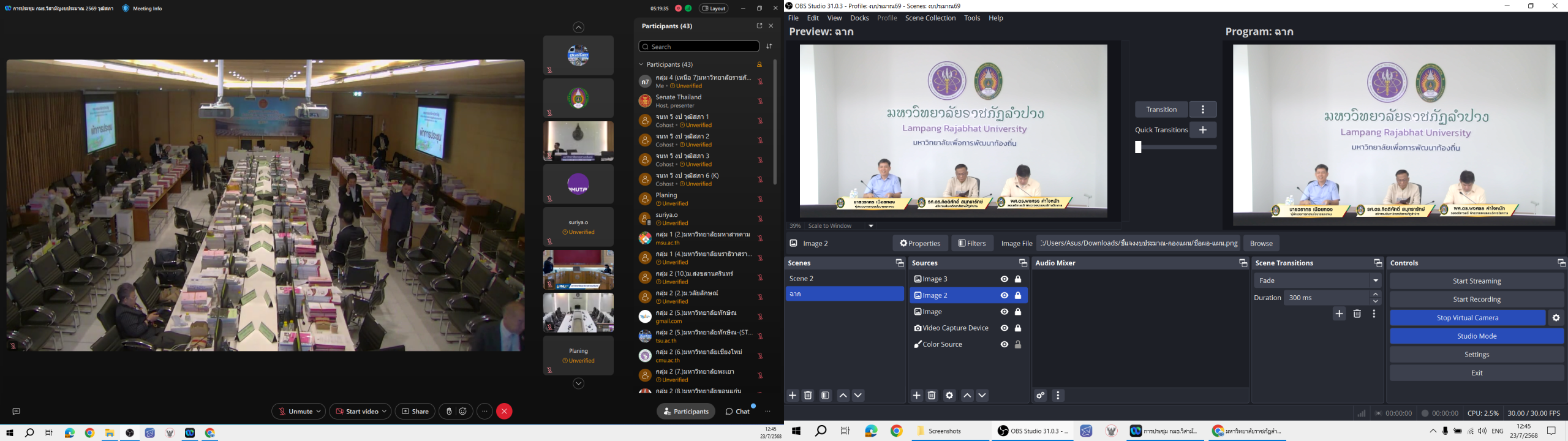Remove selected scene with trash icon

point(808,396)
